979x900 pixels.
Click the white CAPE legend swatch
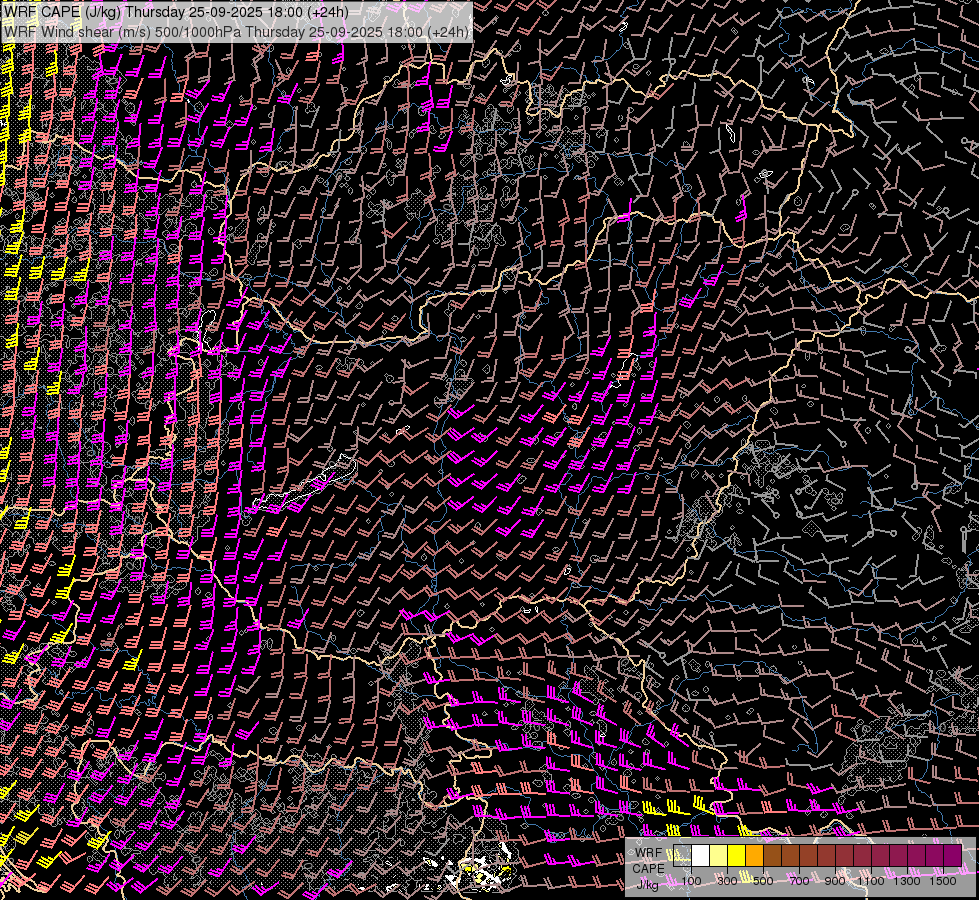[x=701, y=855]
